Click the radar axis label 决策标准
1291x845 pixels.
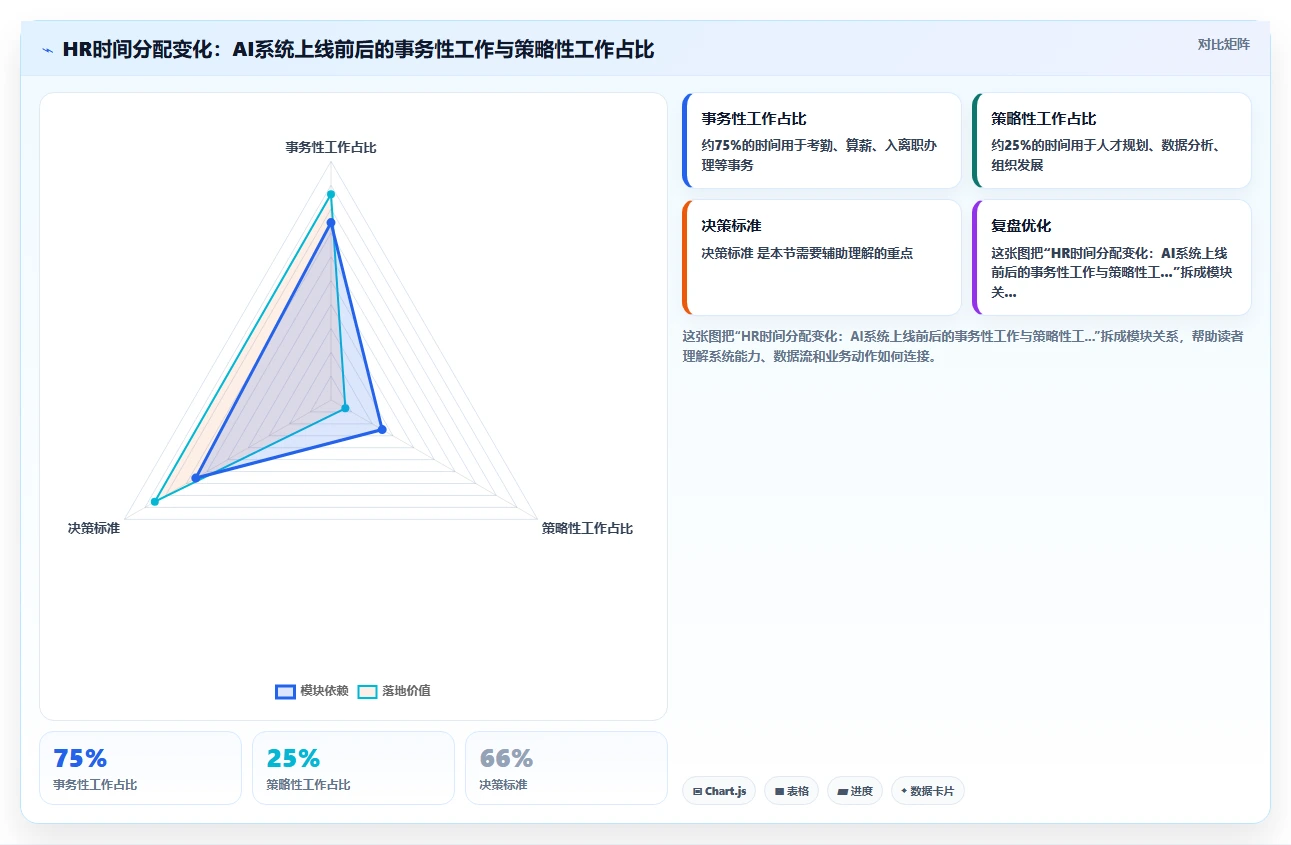(x=94, y=528)
